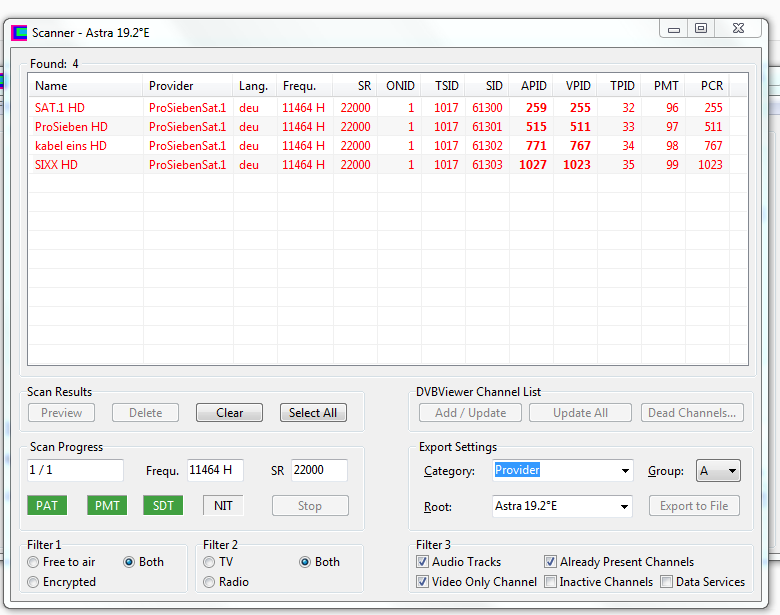
Task: Toggle the Data Services checkbox
Action: tap(667, 582)
